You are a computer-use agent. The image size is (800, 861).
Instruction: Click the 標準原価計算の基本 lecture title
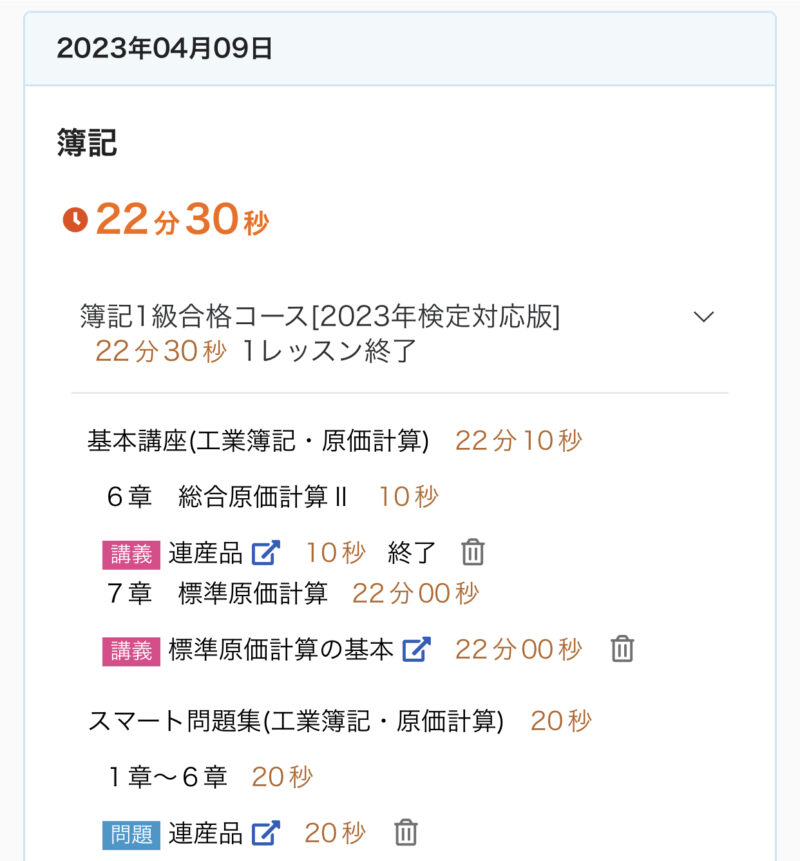tap(281, 649)
